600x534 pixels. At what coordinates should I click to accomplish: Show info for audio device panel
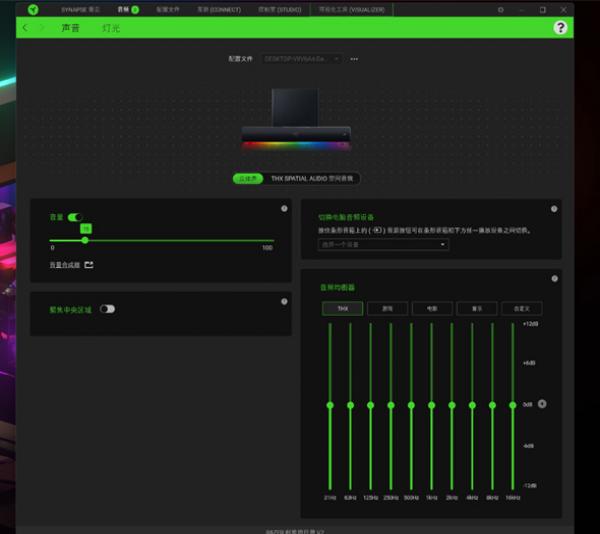554,209
